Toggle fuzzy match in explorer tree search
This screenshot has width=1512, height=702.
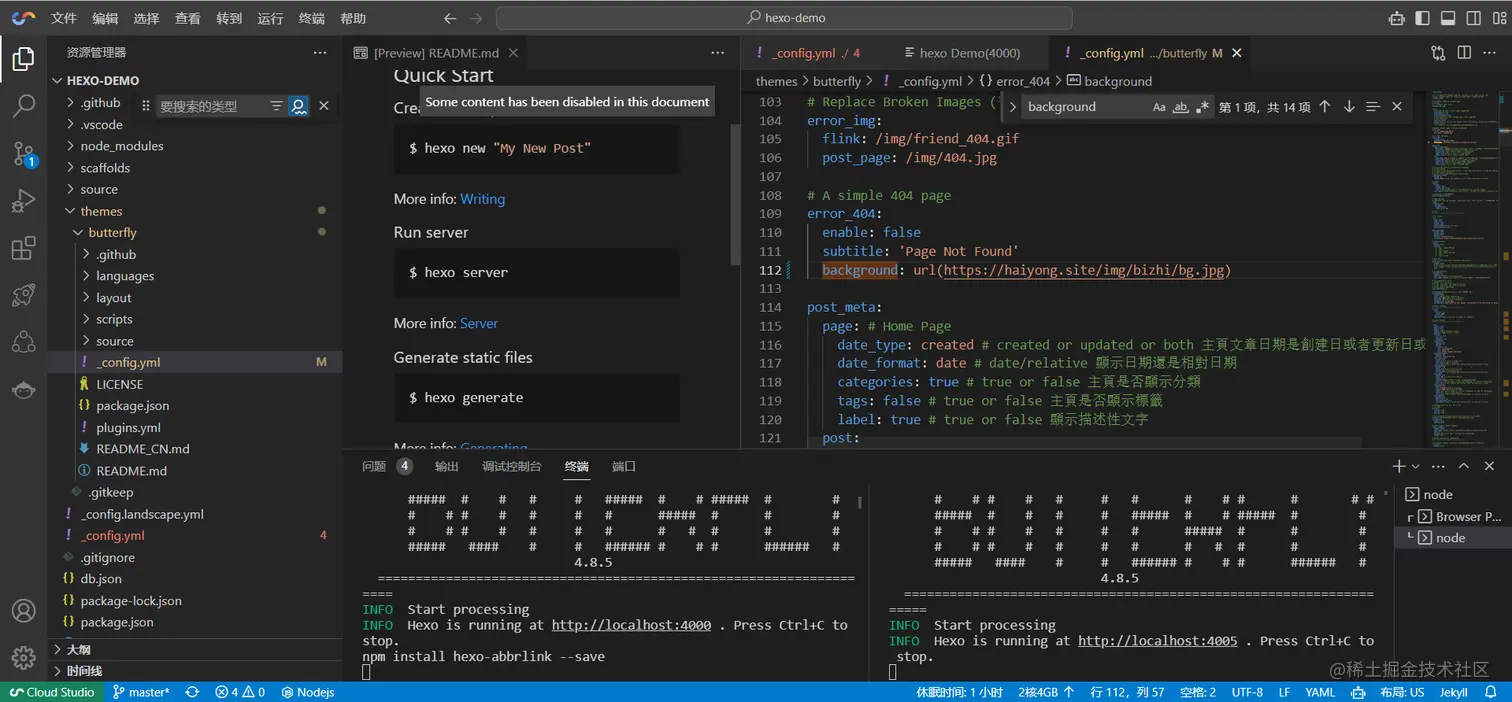point(298,106)
